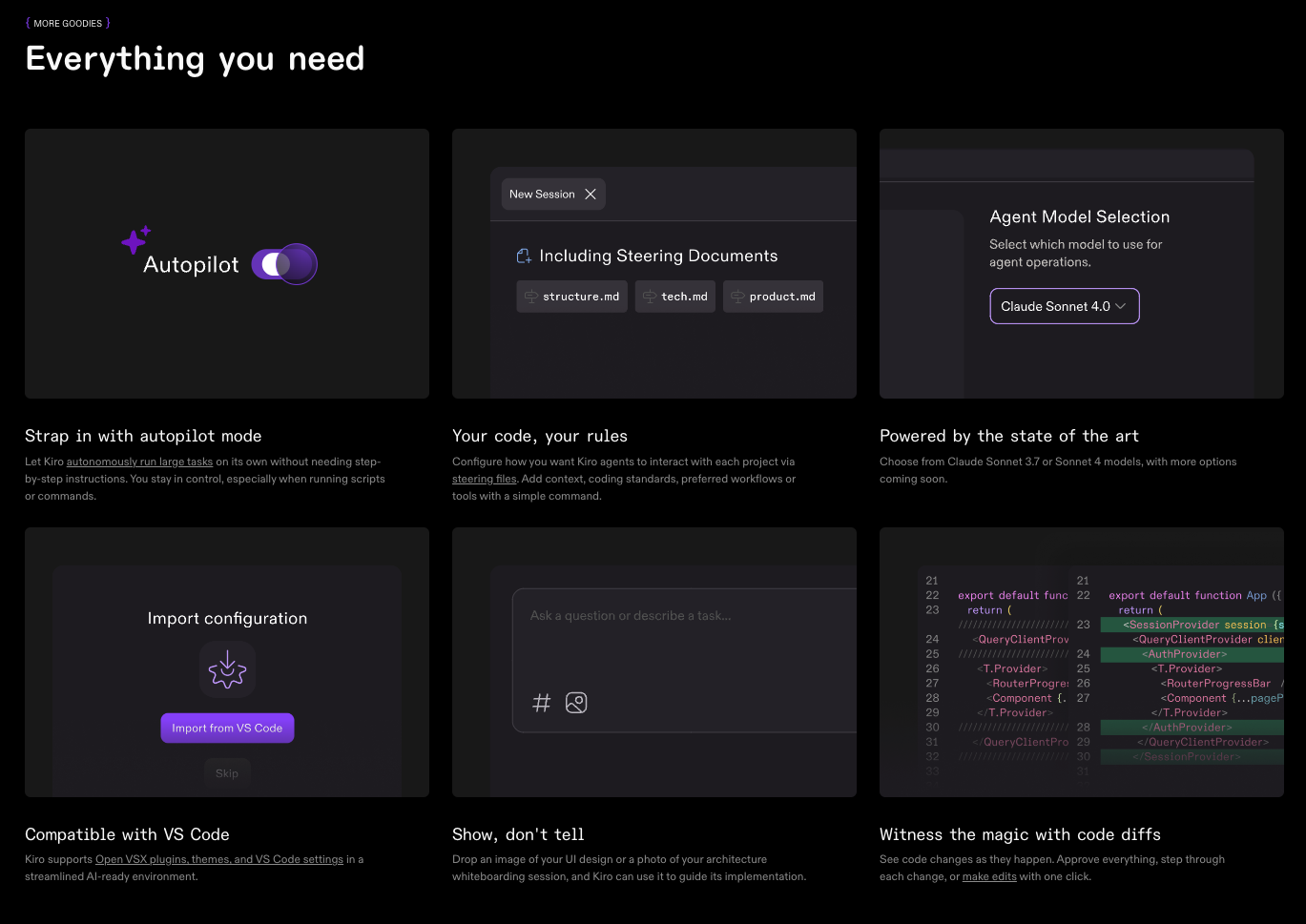Click the Agent Model Selection title
The width and height of the screenshot is (1306, 924).
tap(1080, 216)
